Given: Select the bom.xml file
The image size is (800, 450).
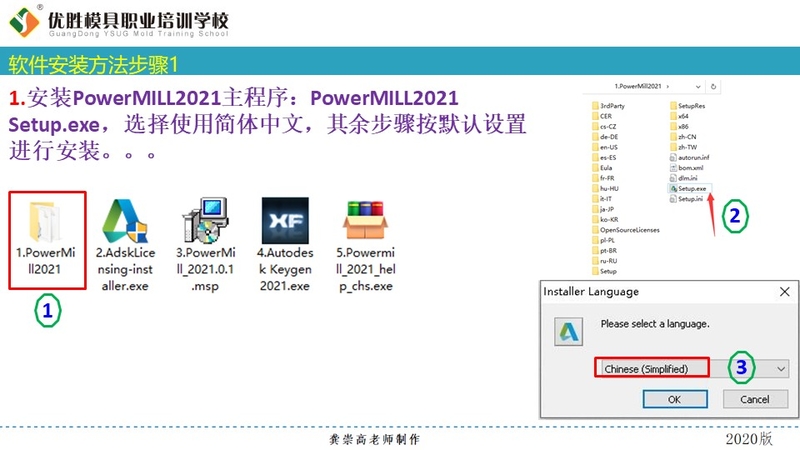Looking at the screenshot, I should point(692,167).
